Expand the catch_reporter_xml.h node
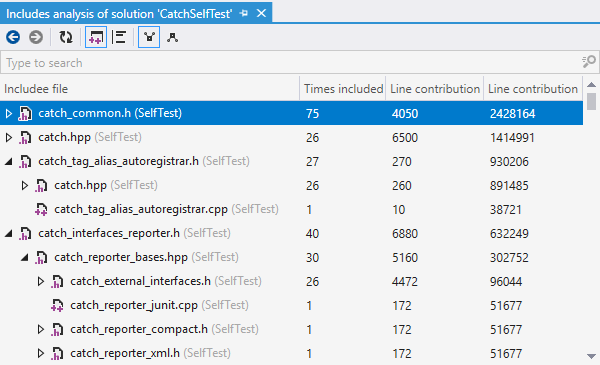The image size is (600, 365). 41,354
